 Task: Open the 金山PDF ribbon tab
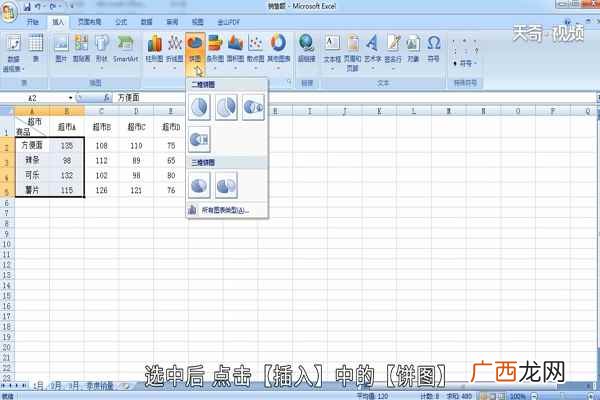228,22
